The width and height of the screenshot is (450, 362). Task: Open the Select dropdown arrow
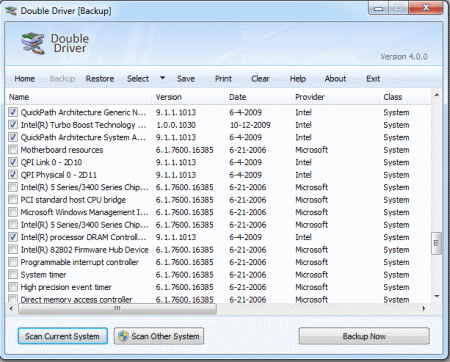[162, 78]
